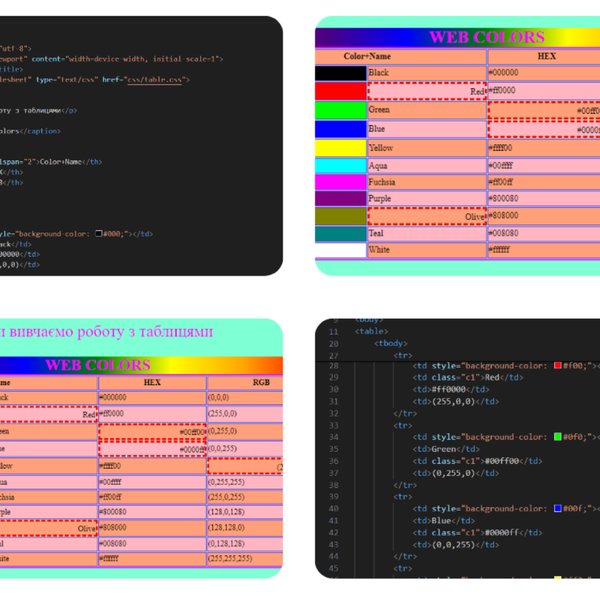The image size is (600, 600).
Task: Click the blue #00f color preview square in code line 40
Action: pyautogui.click(x=558, y=508)
